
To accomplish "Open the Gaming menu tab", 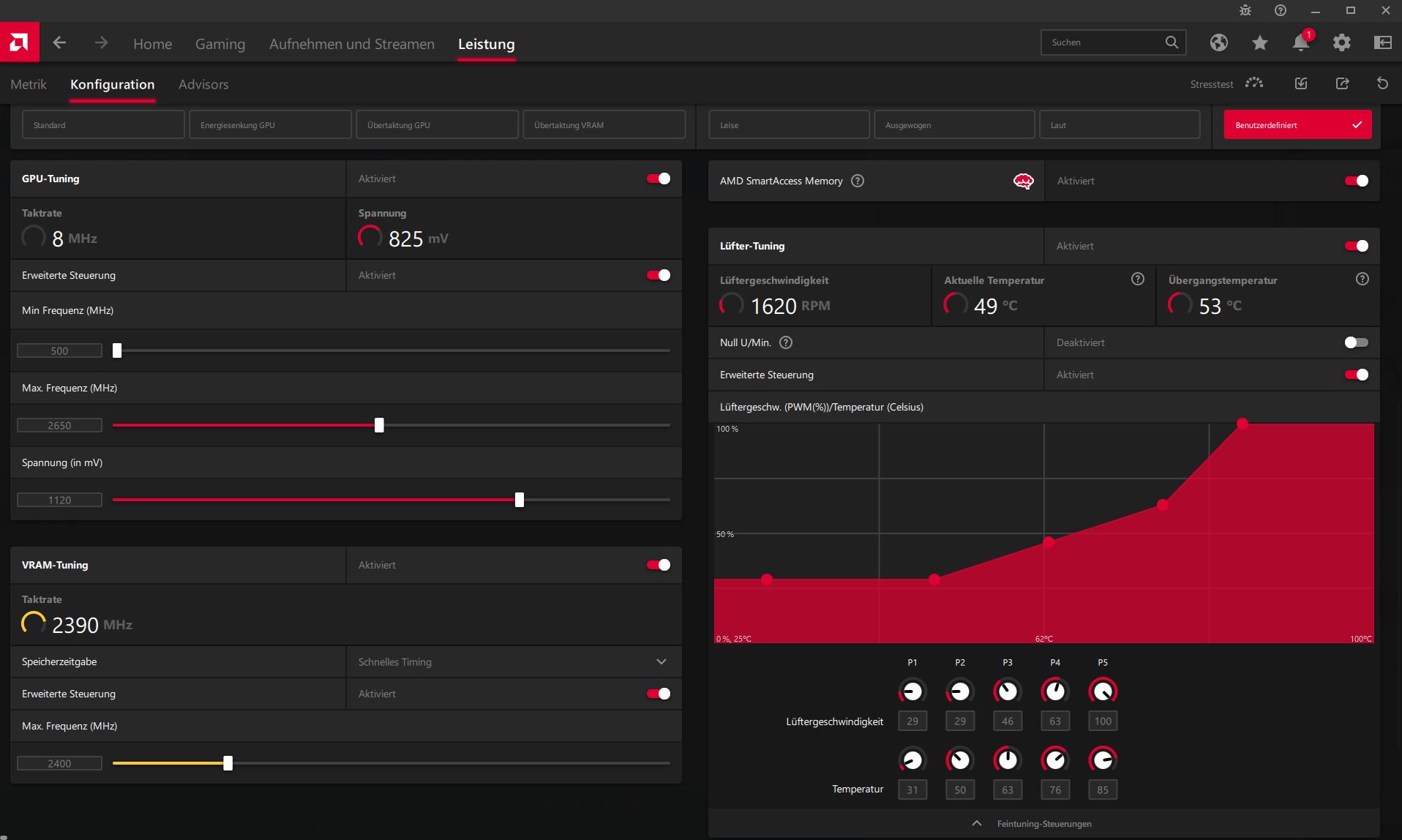I will 220,44.
